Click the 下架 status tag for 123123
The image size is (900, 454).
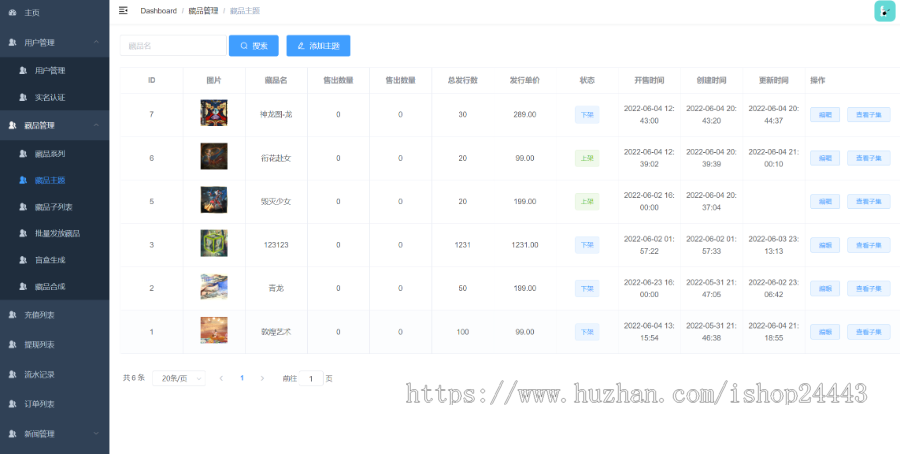[x=587, y=245]
